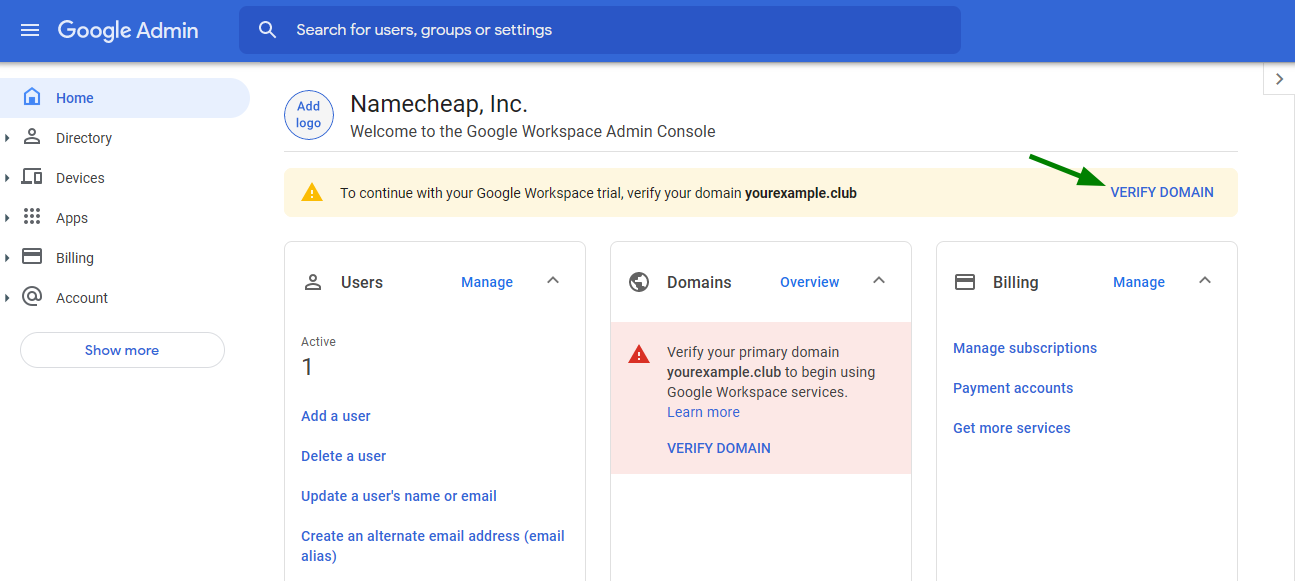
Task: Click the Domains card title
Action: [x=699, y=282]
